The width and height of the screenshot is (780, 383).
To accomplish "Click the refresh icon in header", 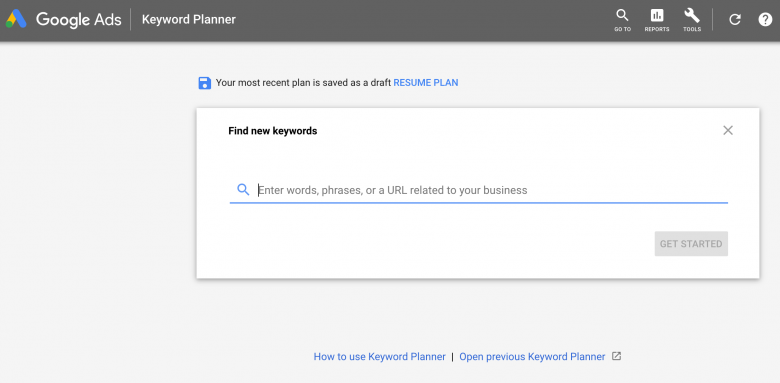I will [735, 20].
